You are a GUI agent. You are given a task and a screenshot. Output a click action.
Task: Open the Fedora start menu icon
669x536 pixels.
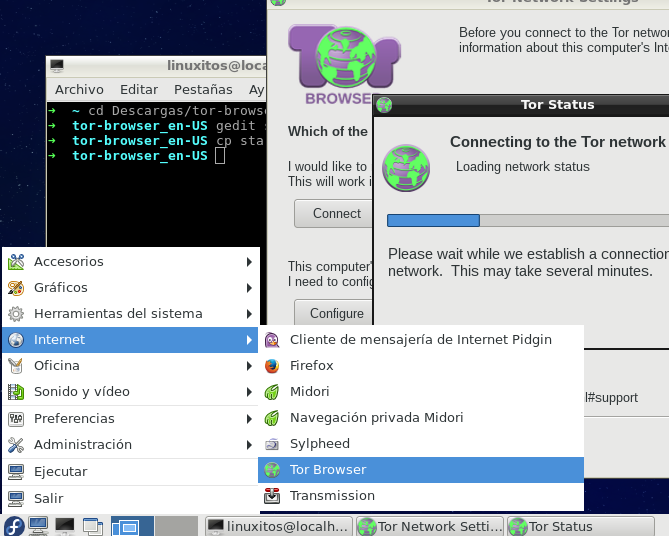pyautogui.click(x=14, y=526)
